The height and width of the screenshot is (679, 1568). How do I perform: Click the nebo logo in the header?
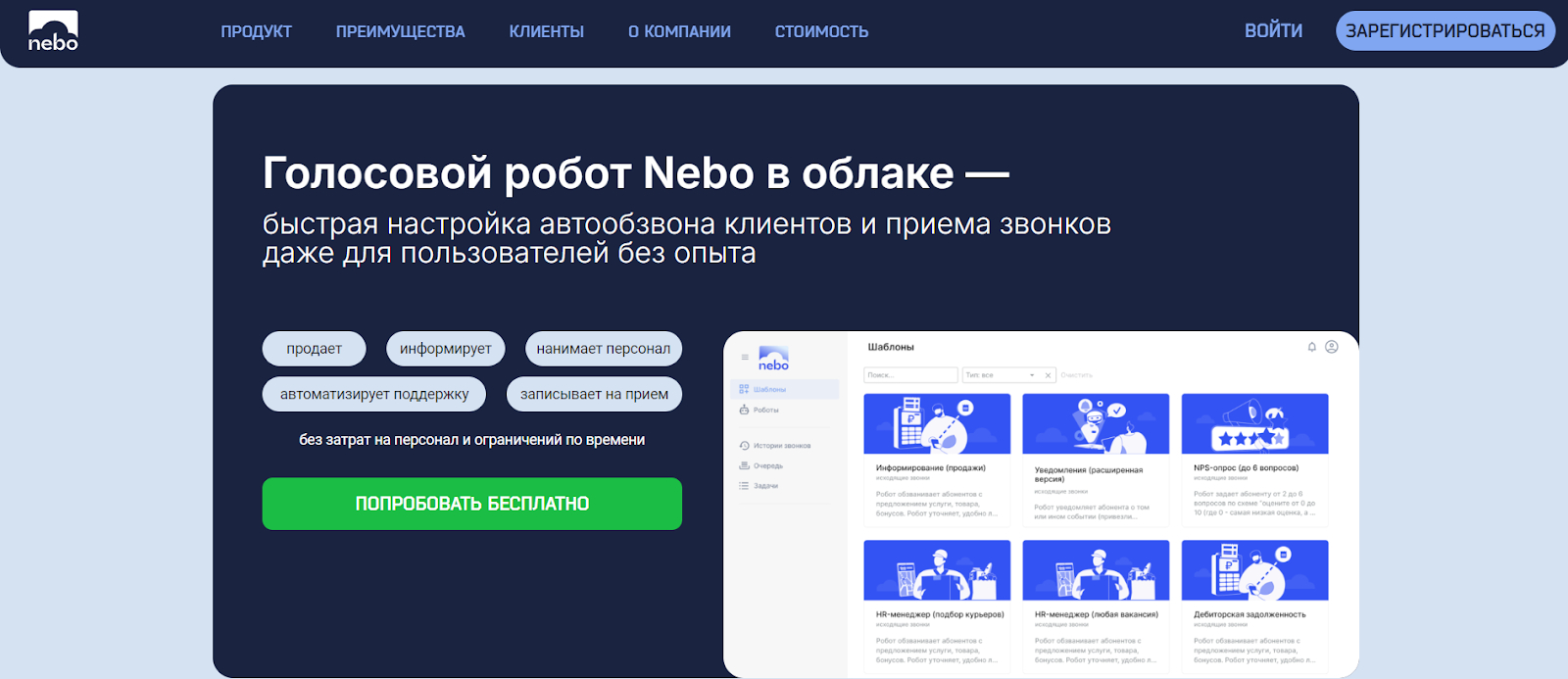point(53,31)
